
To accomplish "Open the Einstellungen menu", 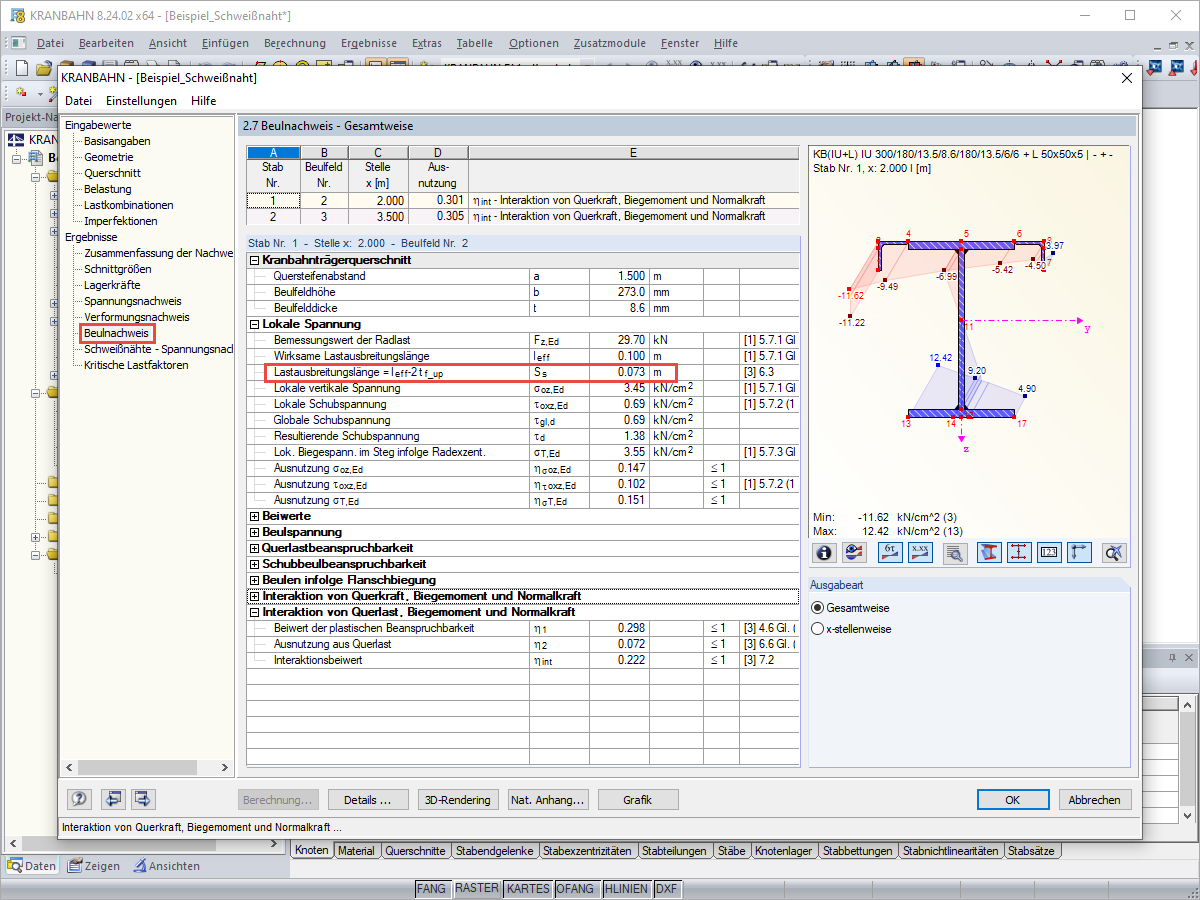I will [x=141, y=101].
